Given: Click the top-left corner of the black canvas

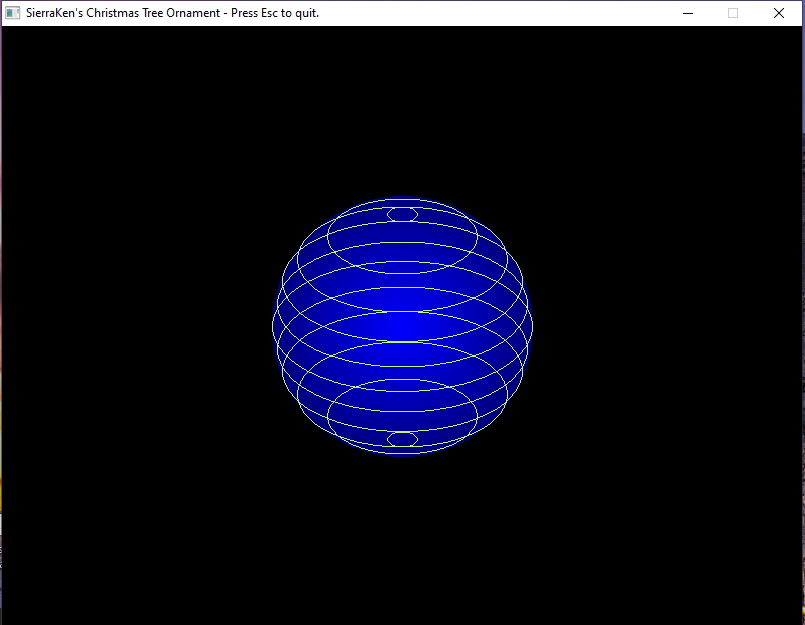Looking at the screenshot, I should pyautogui.click(x=6, y=30).
